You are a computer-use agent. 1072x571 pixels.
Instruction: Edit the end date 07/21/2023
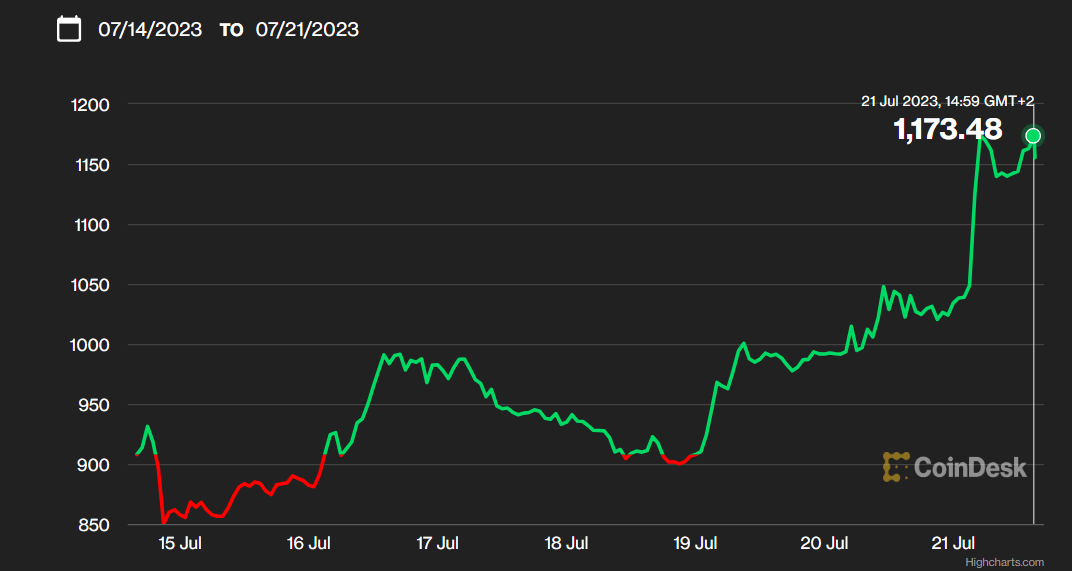307,29
